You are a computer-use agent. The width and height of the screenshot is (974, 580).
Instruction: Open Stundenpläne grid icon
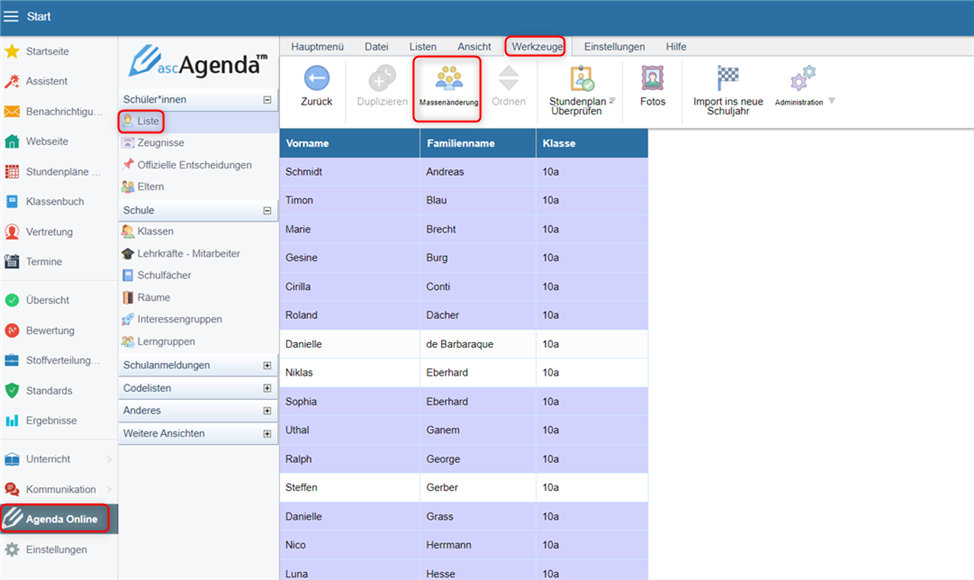click(x=12, y=171)
